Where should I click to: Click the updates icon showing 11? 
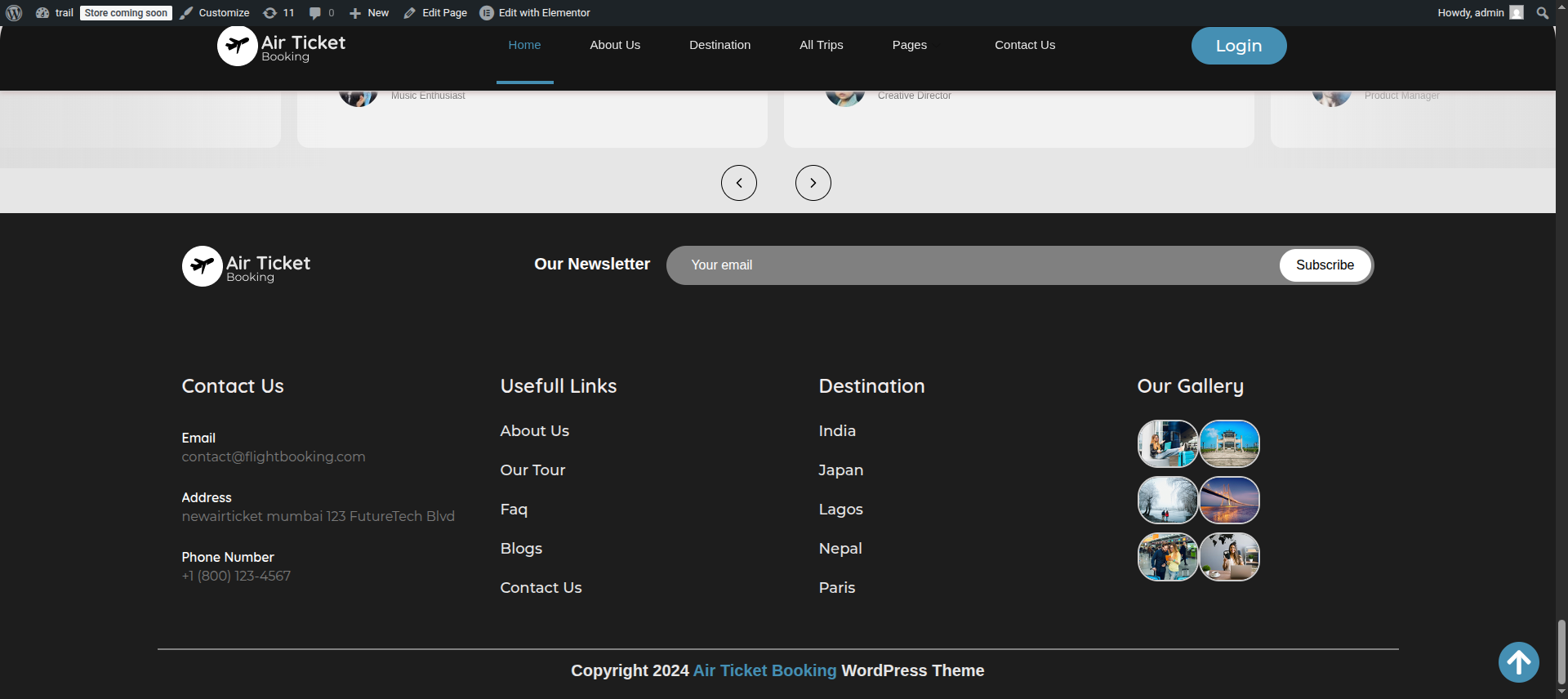coord(278,13)
